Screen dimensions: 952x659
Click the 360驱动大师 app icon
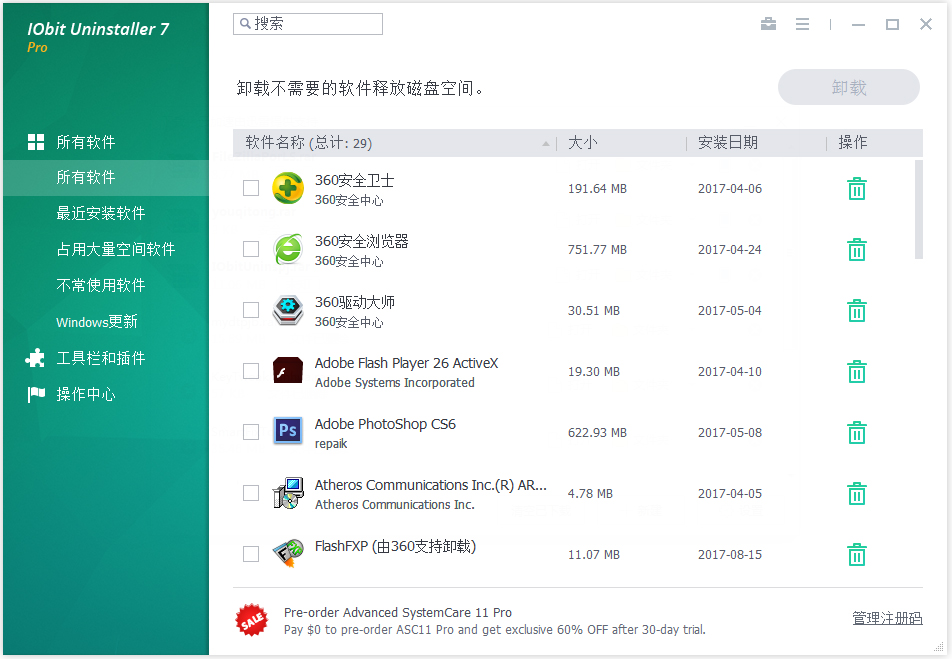(x=288, y=310)
